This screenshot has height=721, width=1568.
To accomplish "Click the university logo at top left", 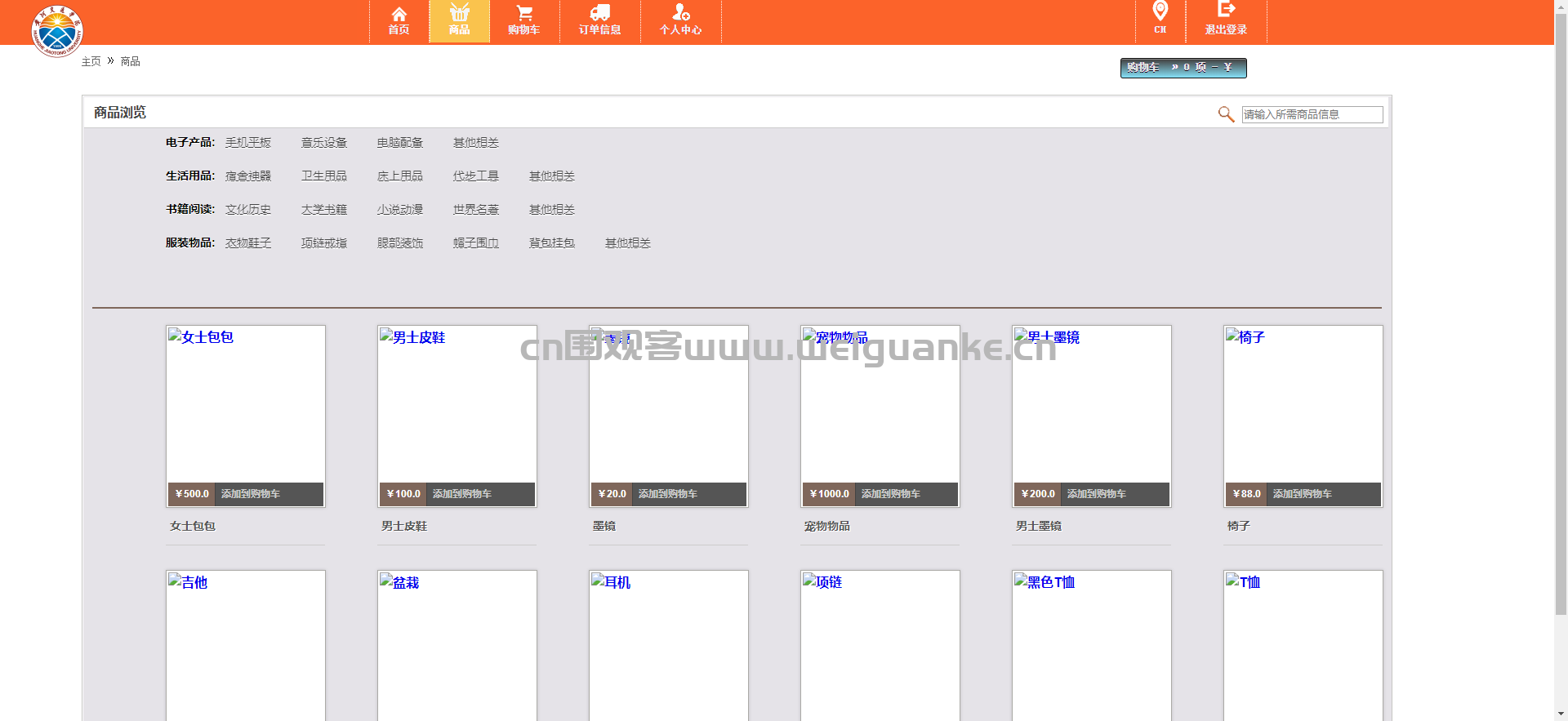I will pos(57,31).
